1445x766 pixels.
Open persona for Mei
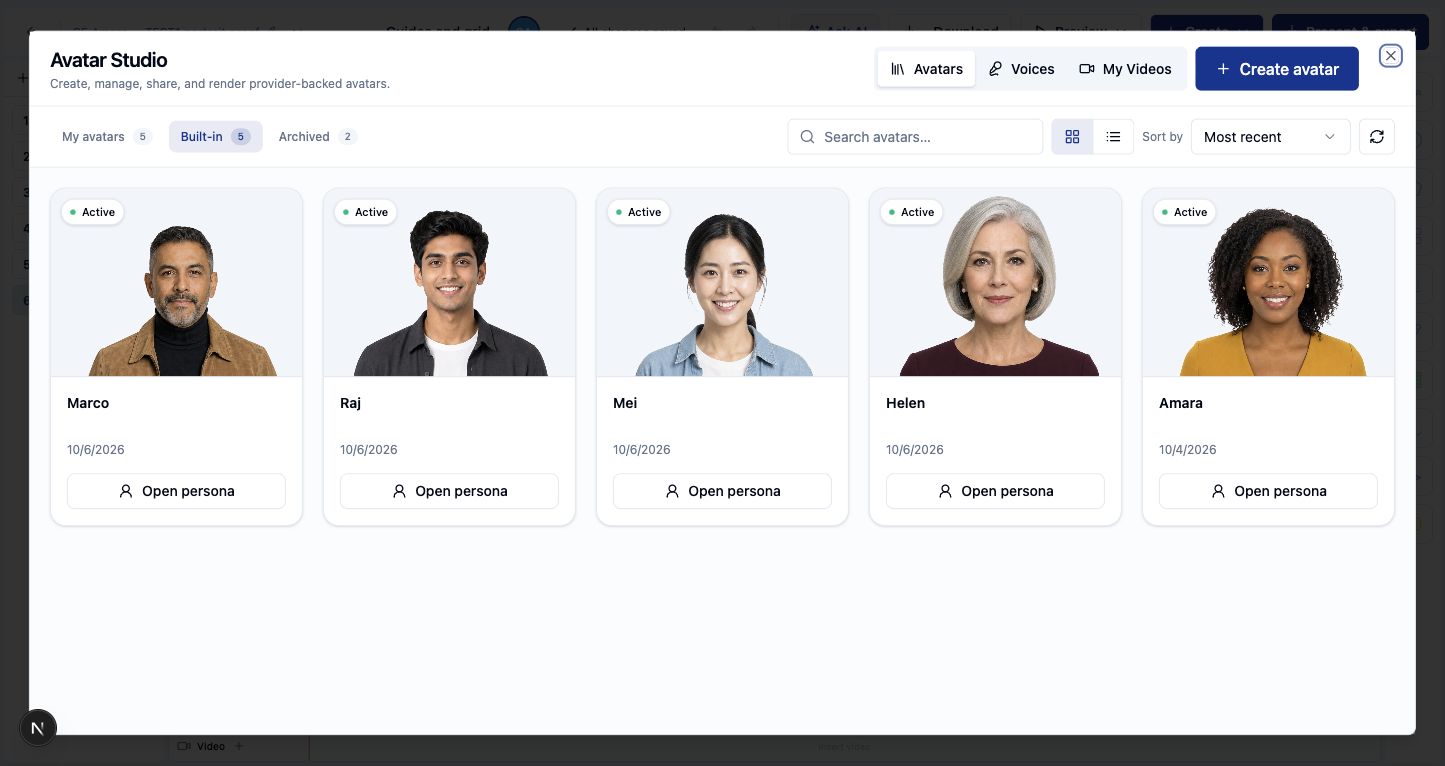click(722, 491)
